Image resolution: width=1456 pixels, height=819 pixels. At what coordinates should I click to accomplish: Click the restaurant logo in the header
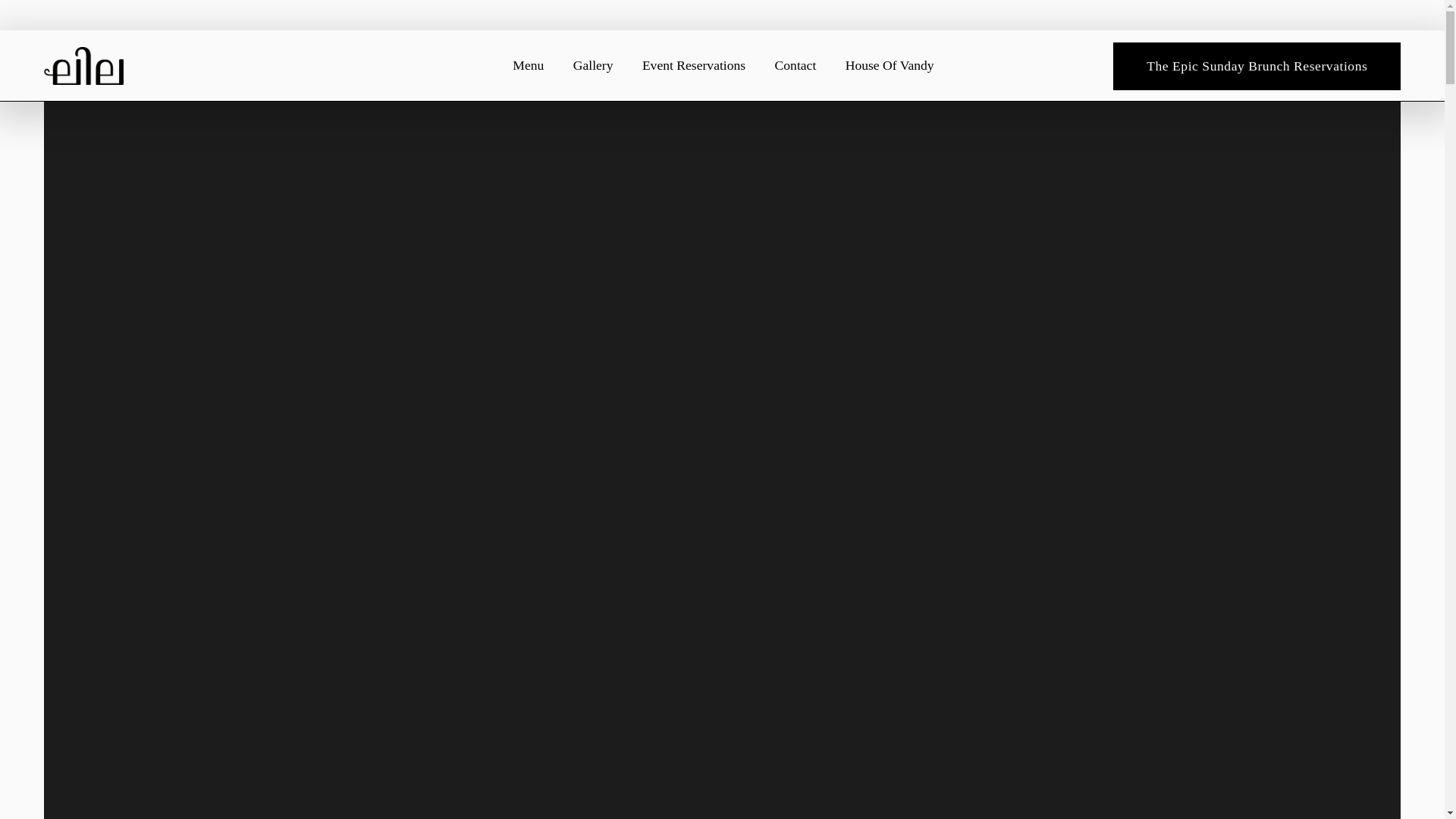pos(83,66)
